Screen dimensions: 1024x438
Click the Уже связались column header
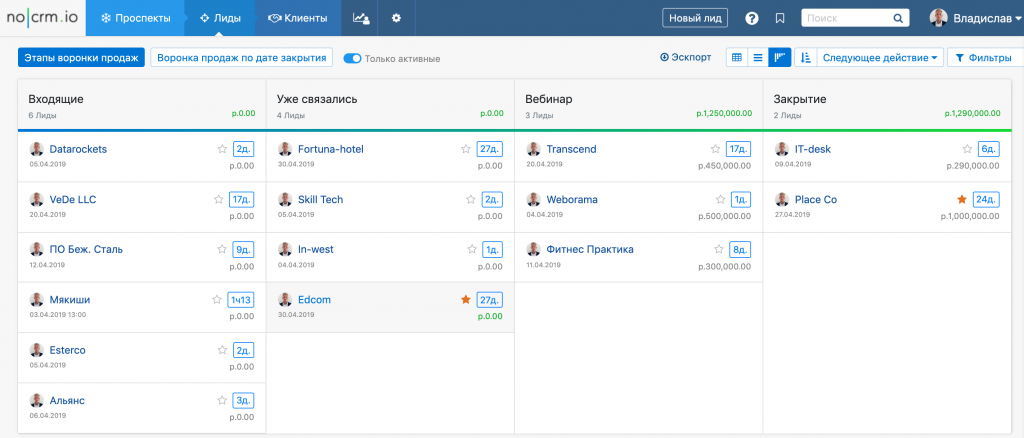tap(317, 99)
